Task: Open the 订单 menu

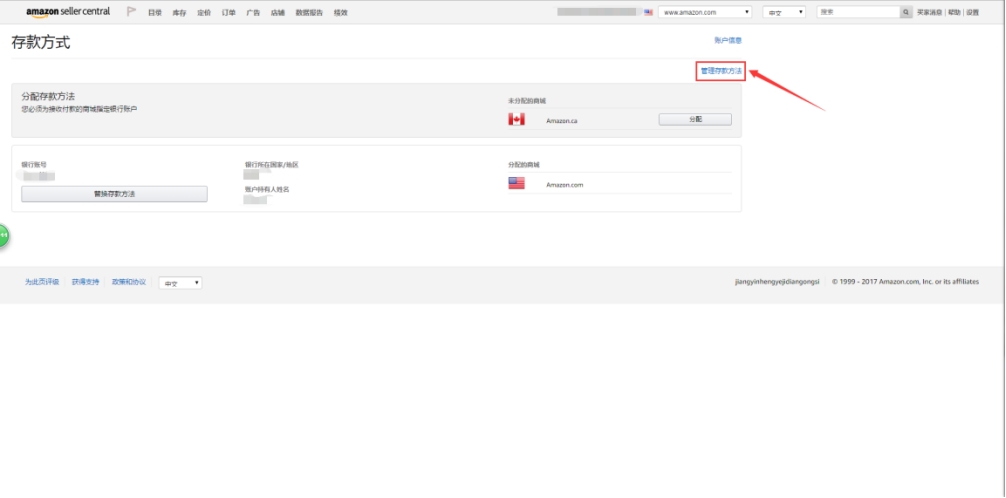Action: tap(229, 12)
